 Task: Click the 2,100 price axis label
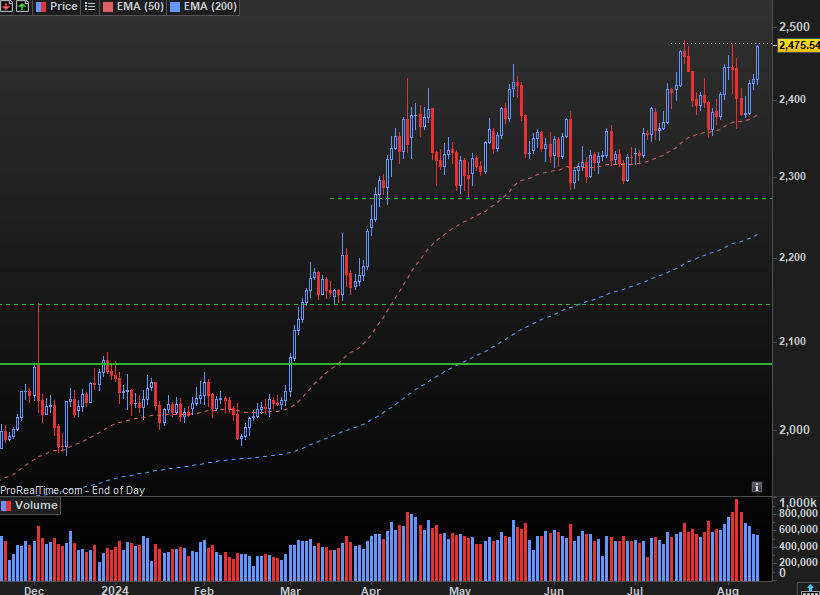792,341
